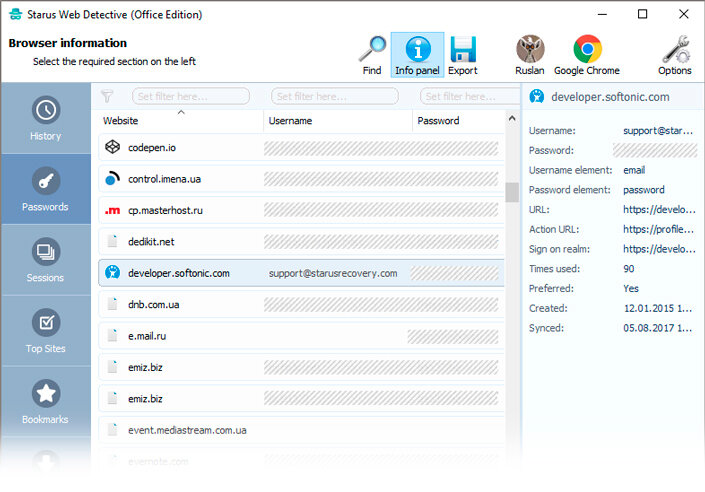Click the event.mediastream.com.ua page icon
Viewport: 705px width, 492px height.
point(112,429)
